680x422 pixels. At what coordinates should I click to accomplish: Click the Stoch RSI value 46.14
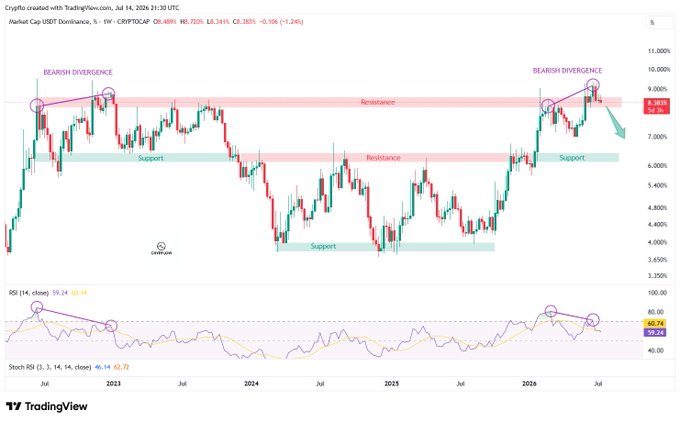[102, 367]
